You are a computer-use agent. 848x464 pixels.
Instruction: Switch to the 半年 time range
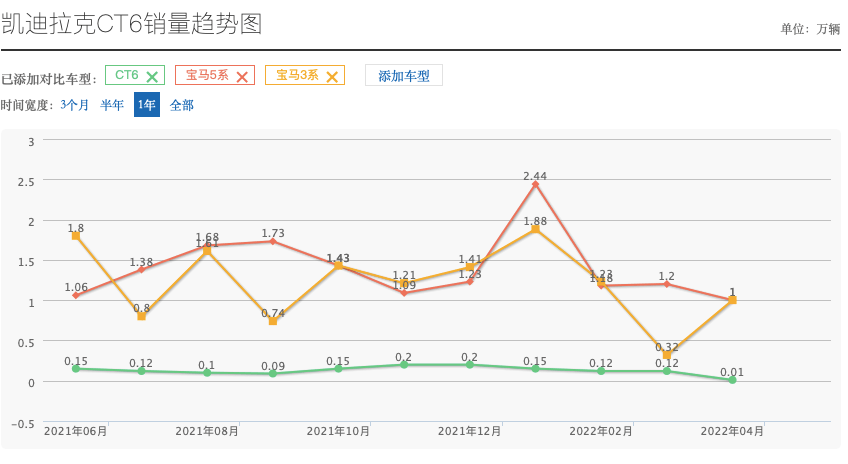pos(112,105)
